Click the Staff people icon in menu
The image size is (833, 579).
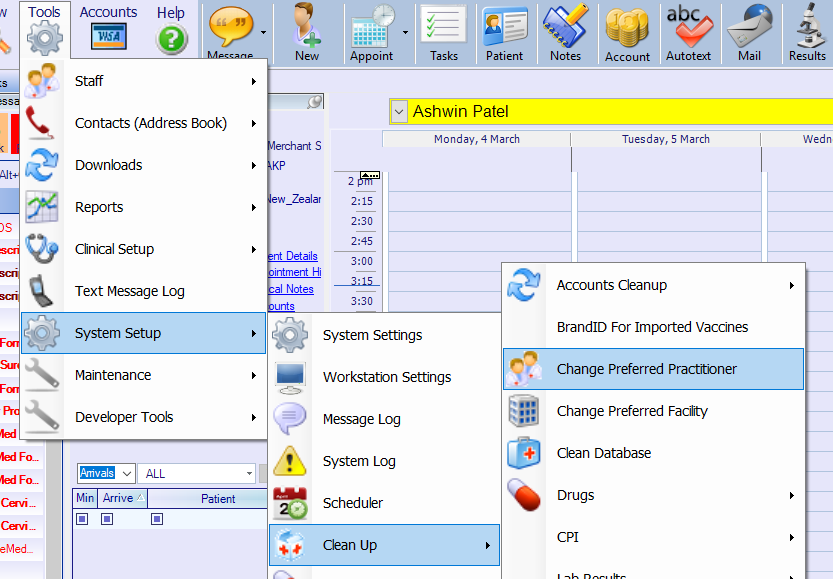pyautogui.click(x=42, y=81)
